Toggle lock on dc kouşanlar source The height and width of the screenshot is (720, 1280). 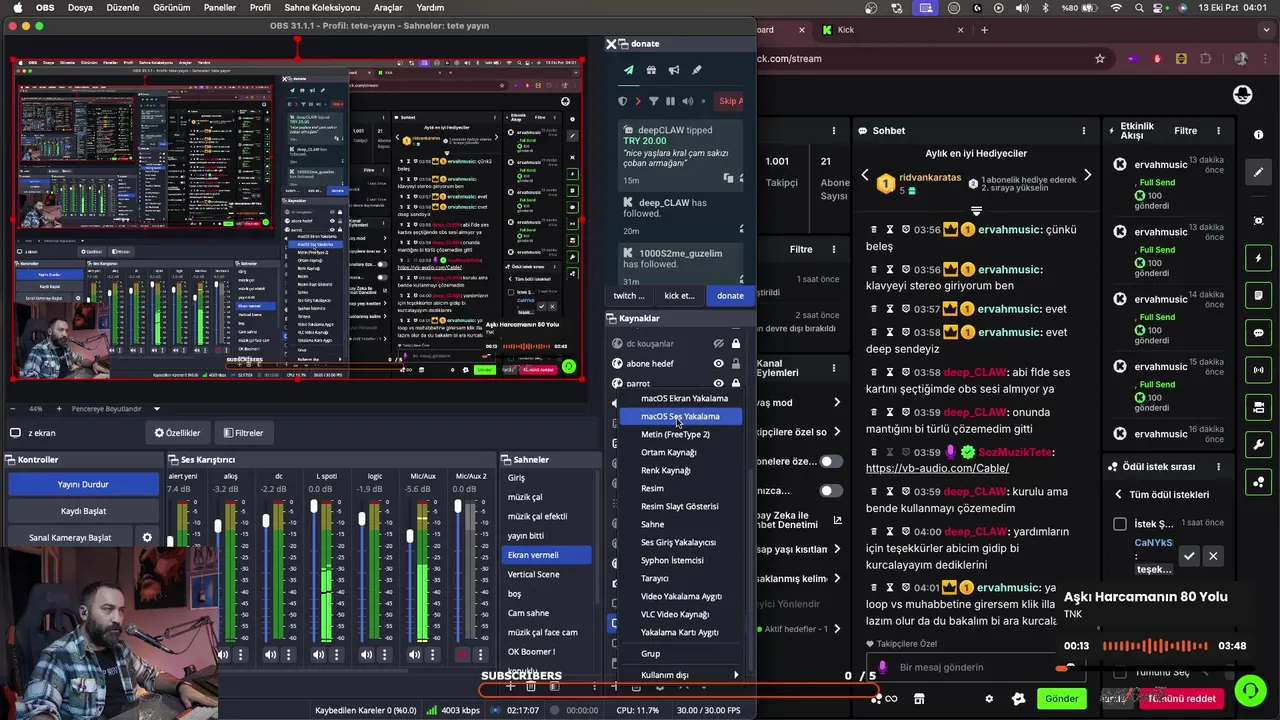coord(736,344)
